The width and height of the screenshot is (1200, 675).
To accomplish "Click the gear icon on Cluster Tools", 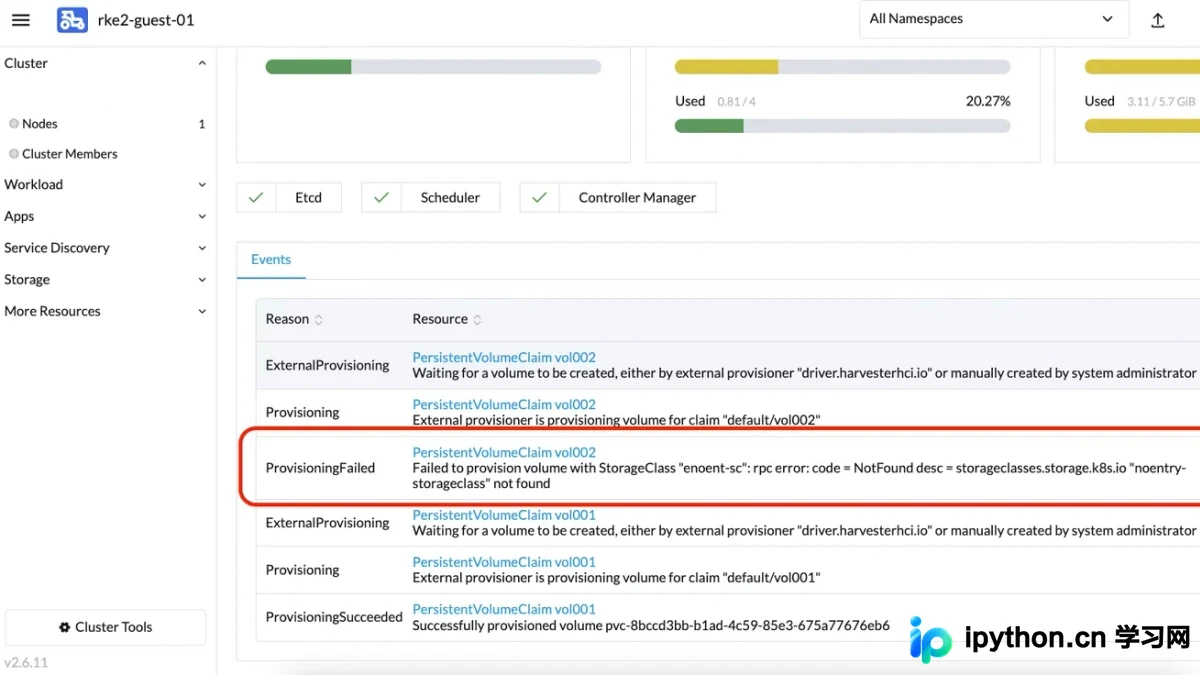I will point(65,627).
